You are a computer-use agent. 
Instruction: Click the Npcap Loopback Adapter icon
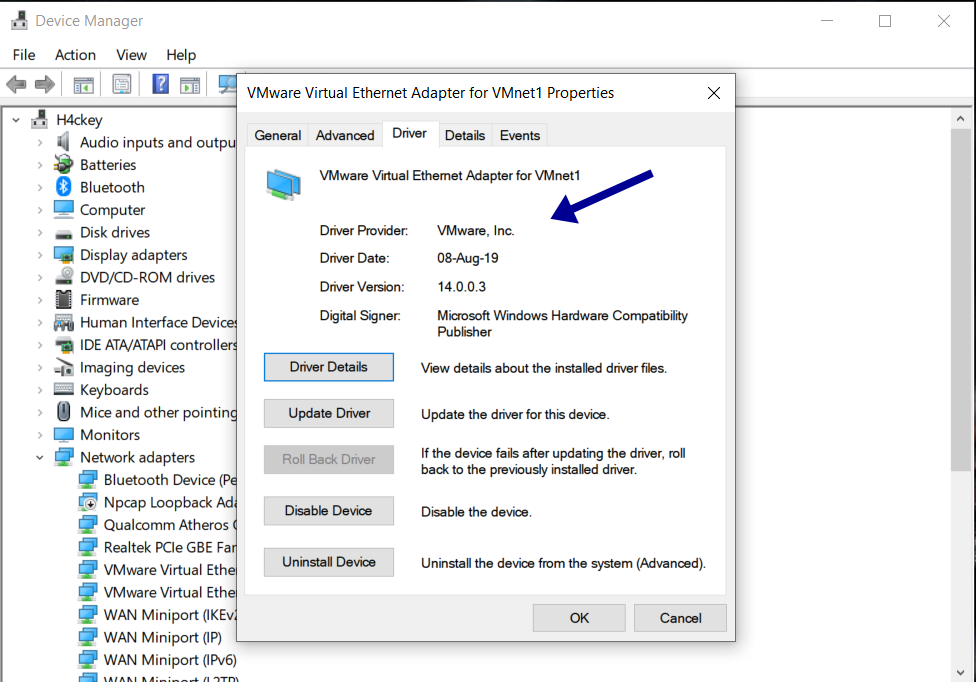tap(86, 502)
